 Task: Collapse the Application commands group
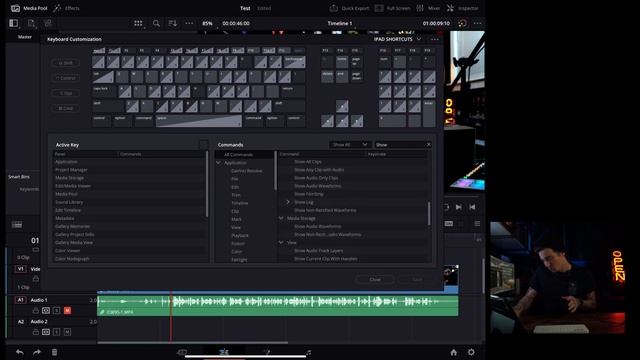[219, 162]
